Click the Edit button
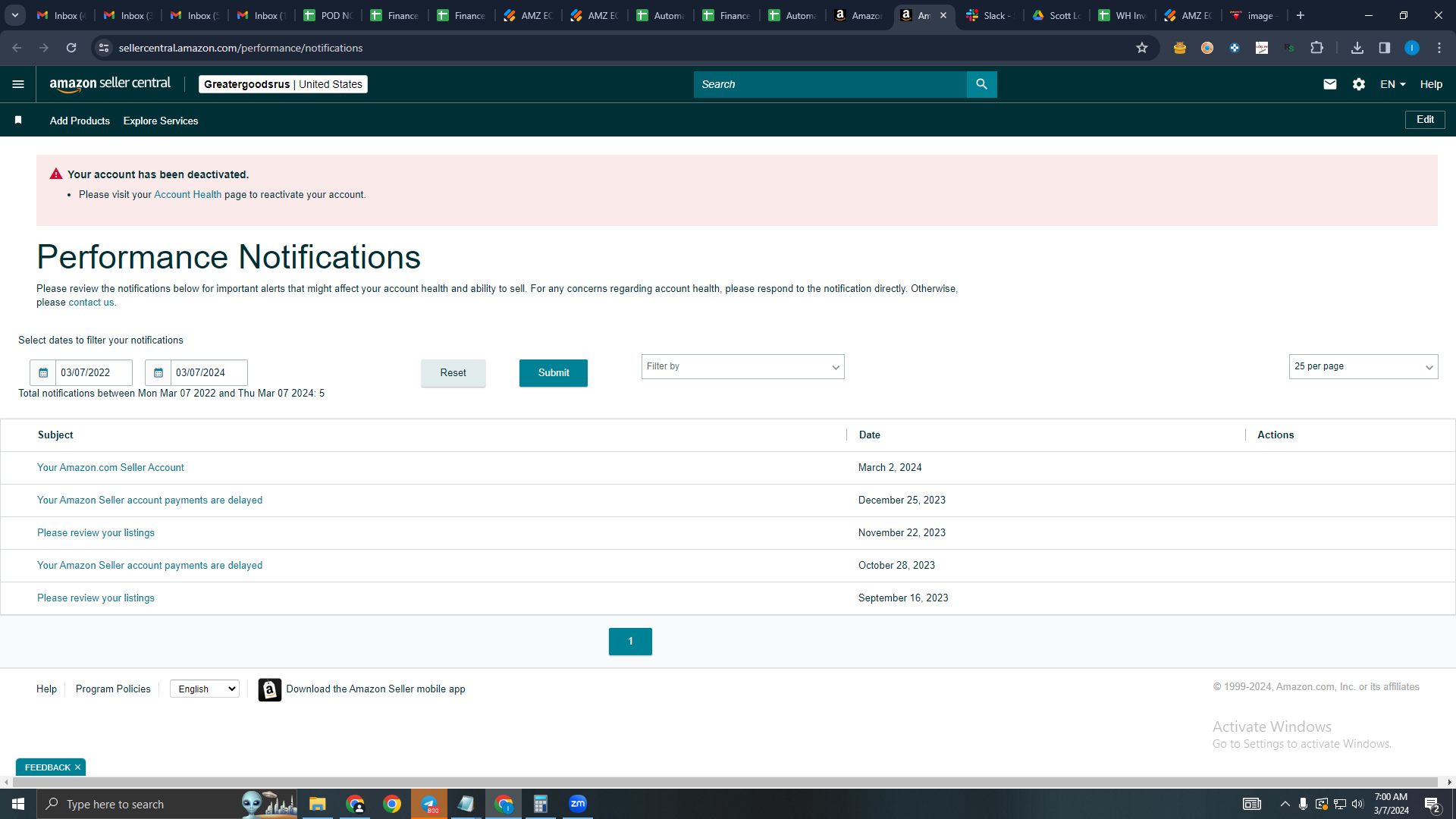 pos(1425,120)
